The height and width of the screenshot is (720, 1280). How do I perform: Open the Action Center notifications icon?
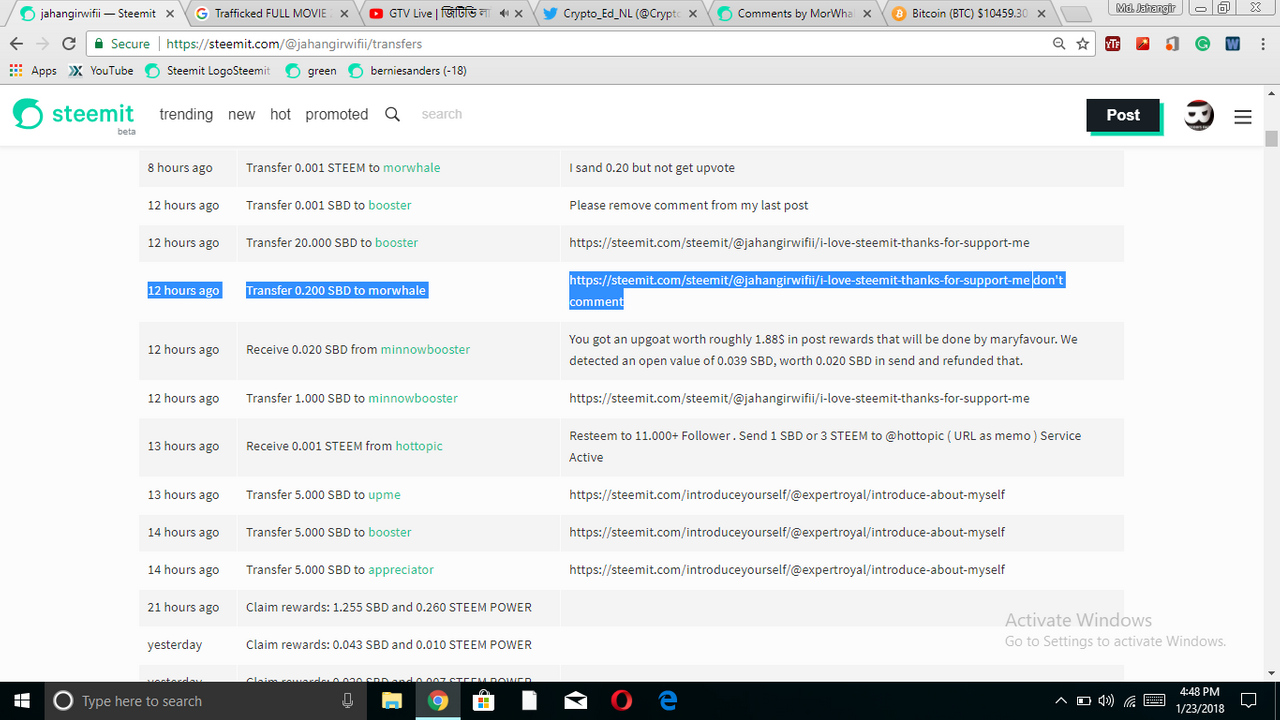point(1249,701)
